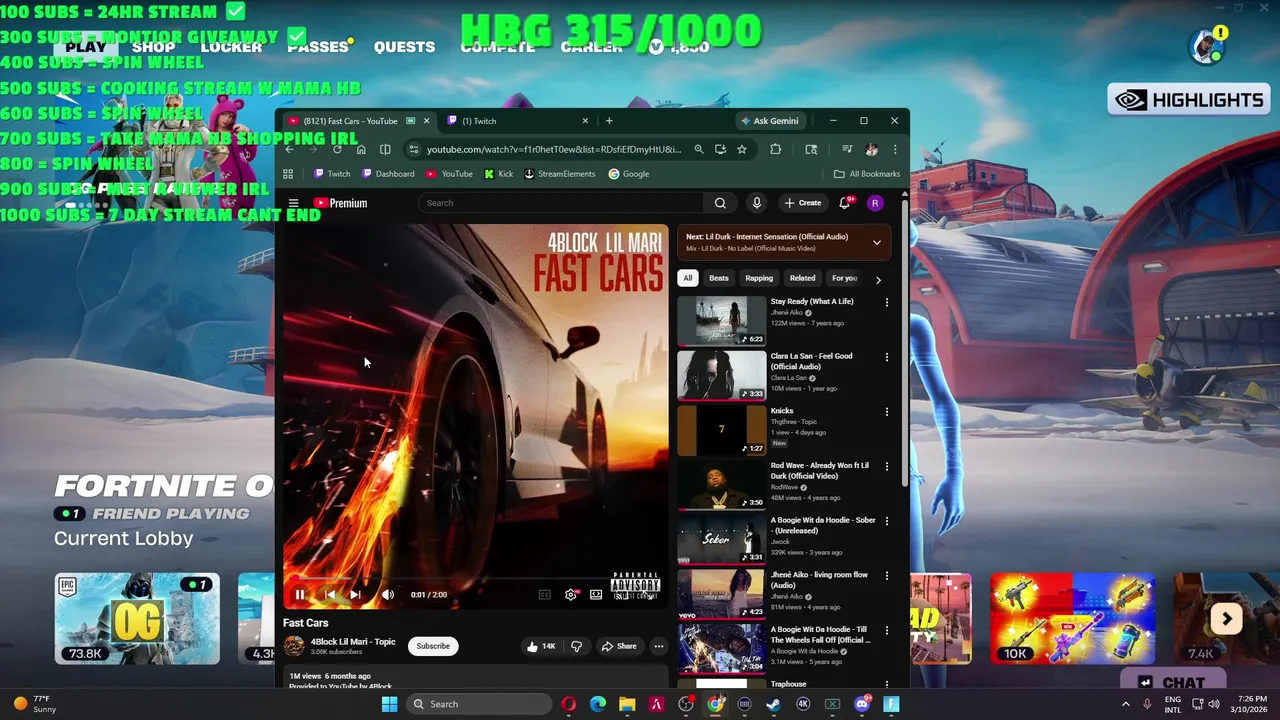Skip to the previous video in playlist

[330, 595]
